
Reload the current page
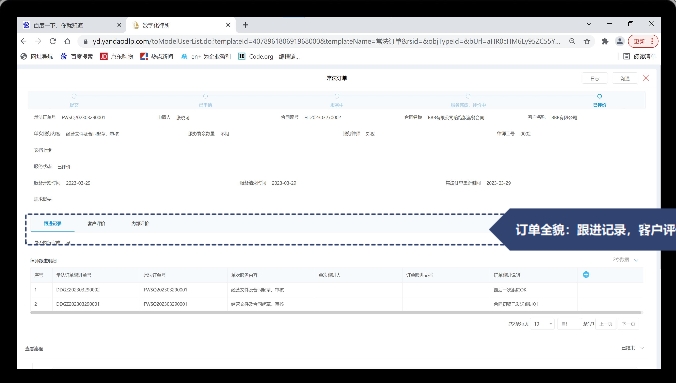pos(53,41)
